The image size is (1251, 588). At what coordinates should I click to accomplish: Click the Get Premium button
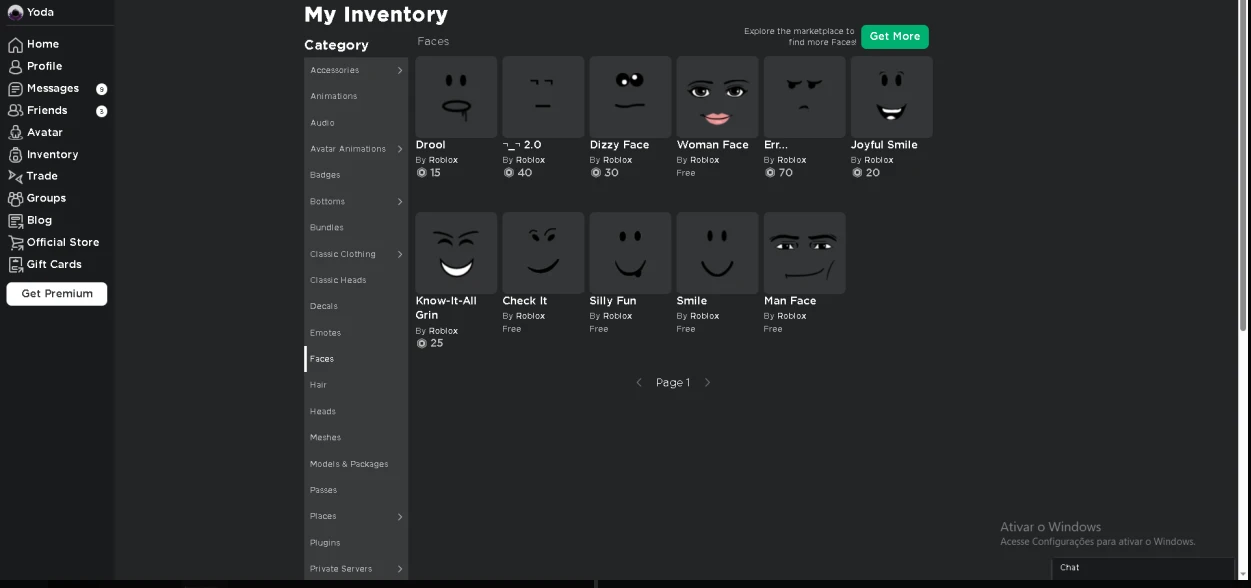[57, 294]
